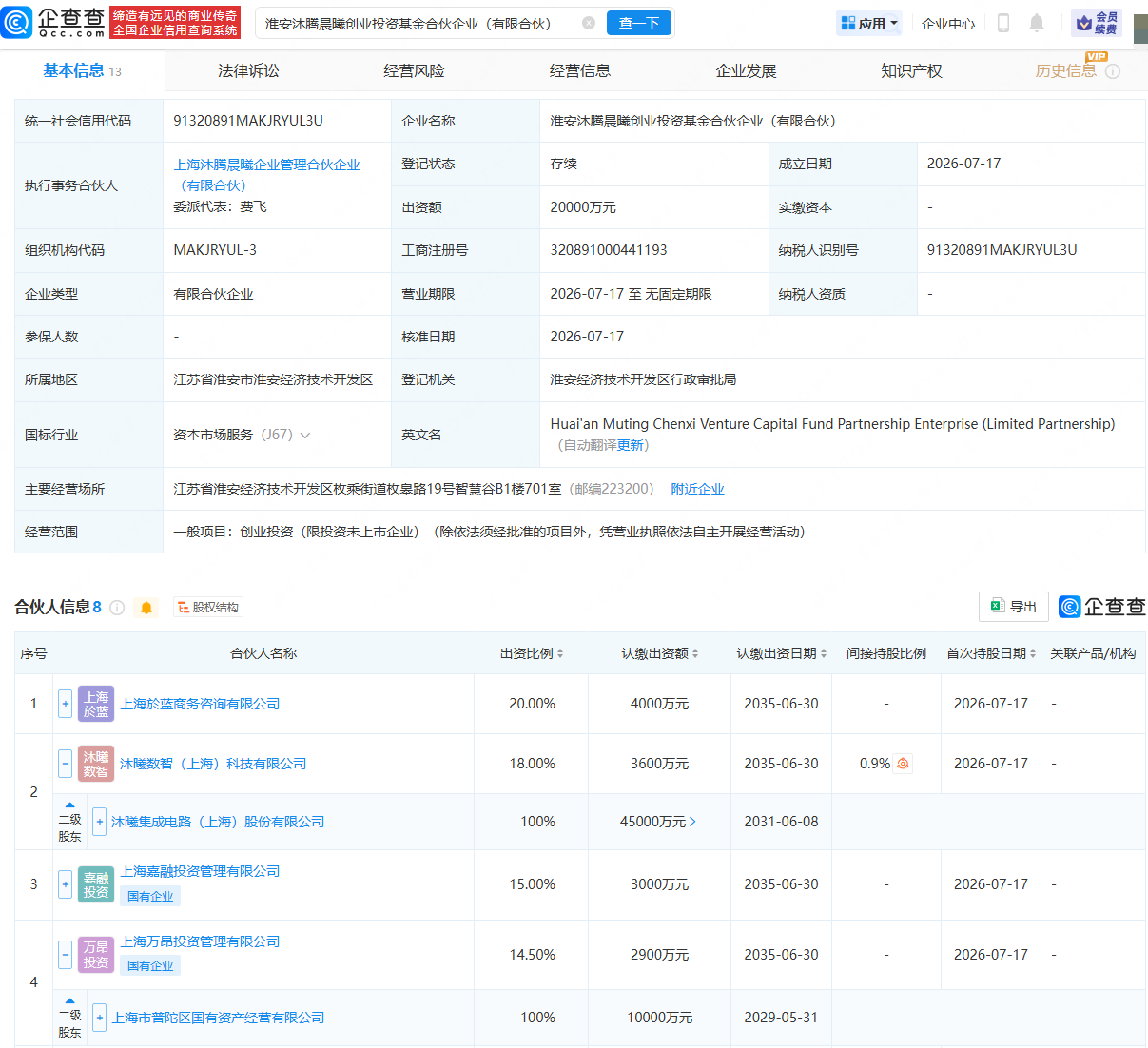
Task: Click the 沐曦数智 company logo tile
Action: [x=96, y=764]
